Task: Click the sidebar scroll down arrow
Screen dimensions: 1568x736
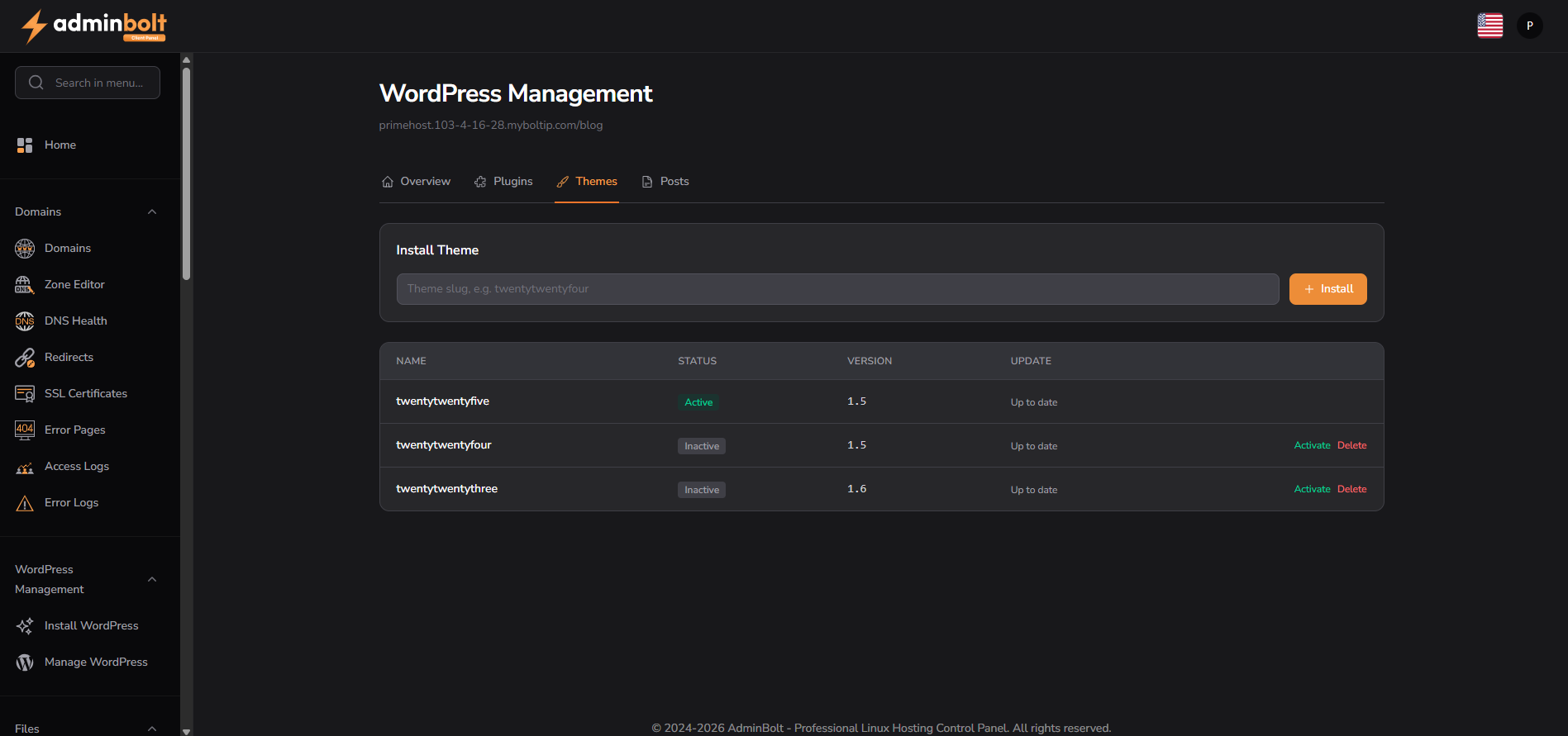Action: tap(186, 731)
